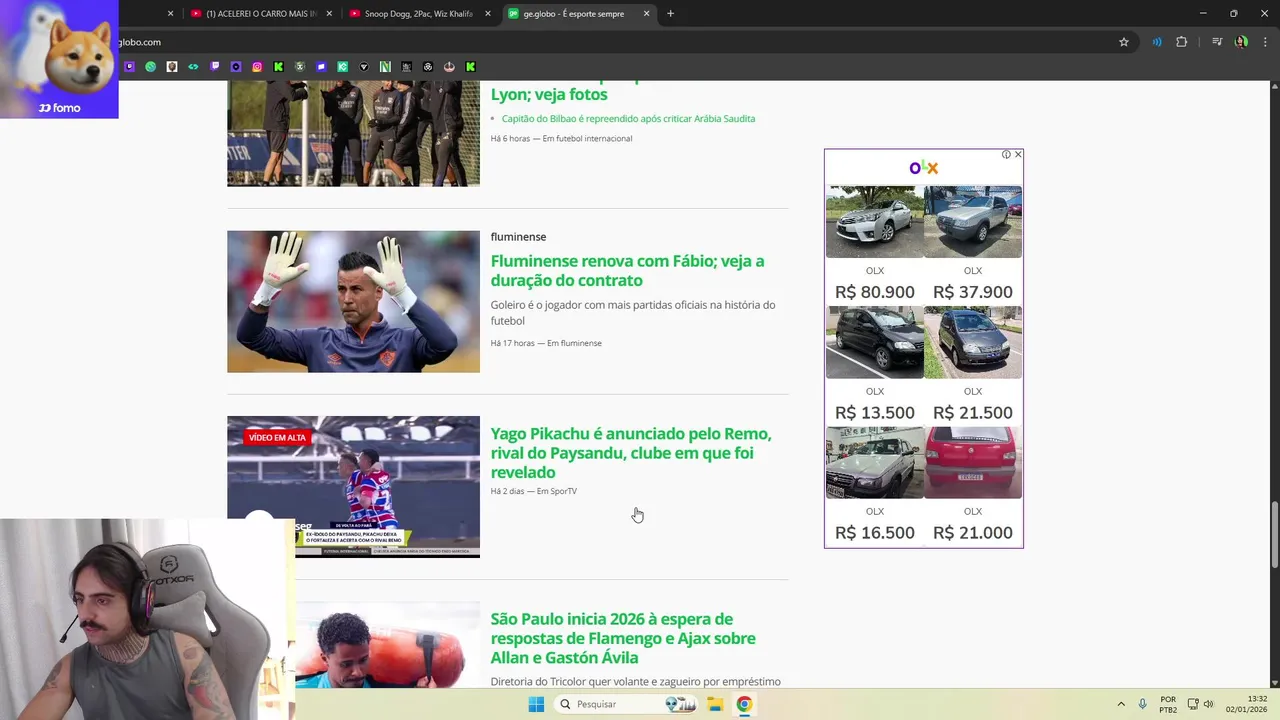Screen dimensions: 1280x720
Task: Open the OLX car listing priced R$ 37.900
Action: [x=973, y=243]
